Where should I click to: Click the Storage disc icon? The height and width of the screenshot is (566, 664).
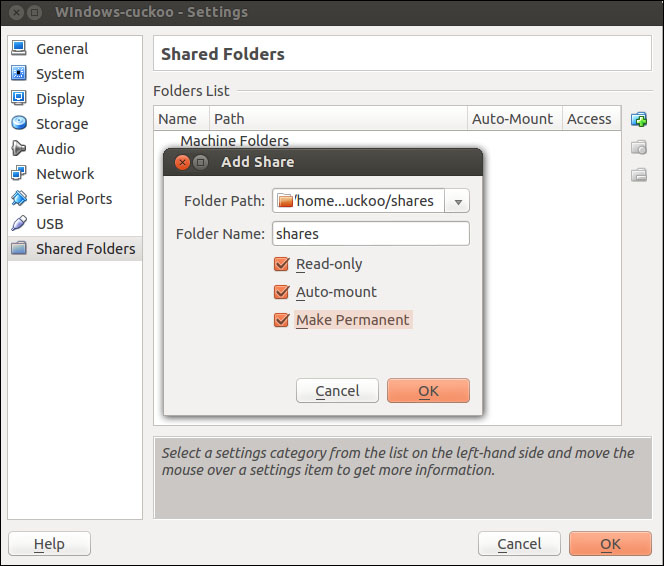pos(19,123)
